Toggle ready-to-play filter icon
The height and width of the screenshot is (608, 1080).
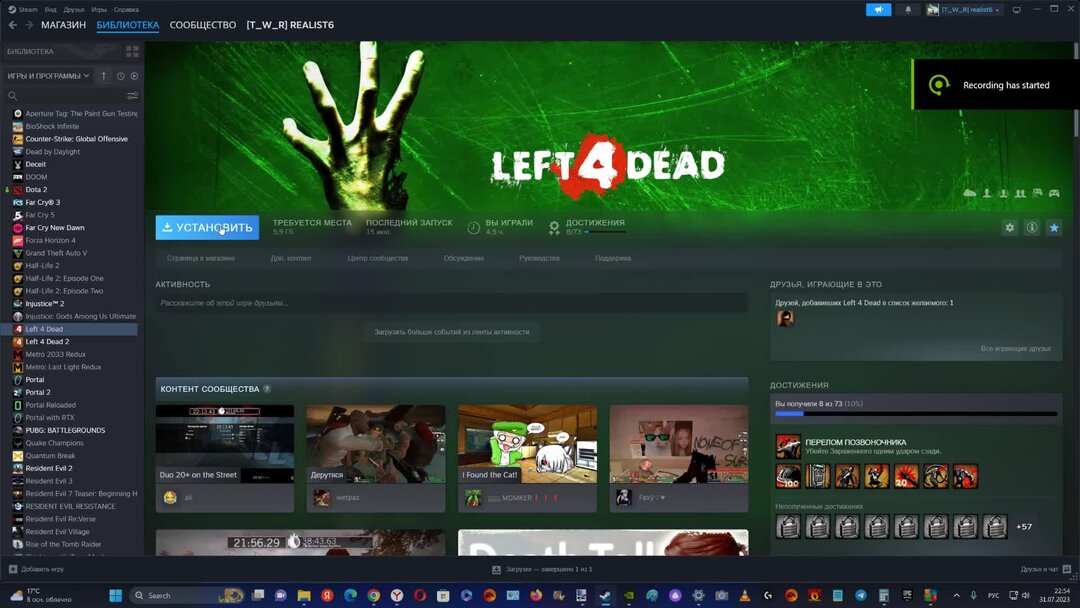[x=134, y=76]
